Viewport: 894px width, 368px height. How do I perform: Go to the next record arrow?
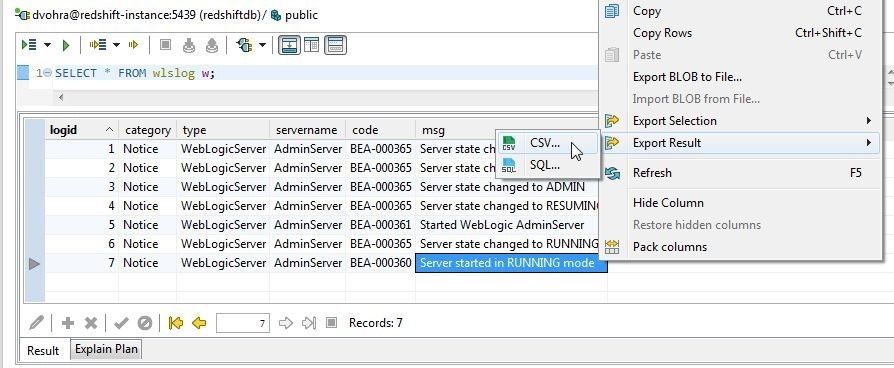point(286,323)
